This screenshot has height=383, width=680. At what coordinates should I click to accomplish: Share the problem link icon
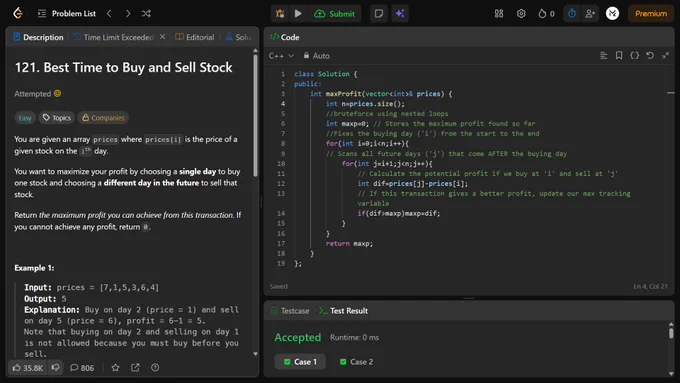[x=135, y=367]
